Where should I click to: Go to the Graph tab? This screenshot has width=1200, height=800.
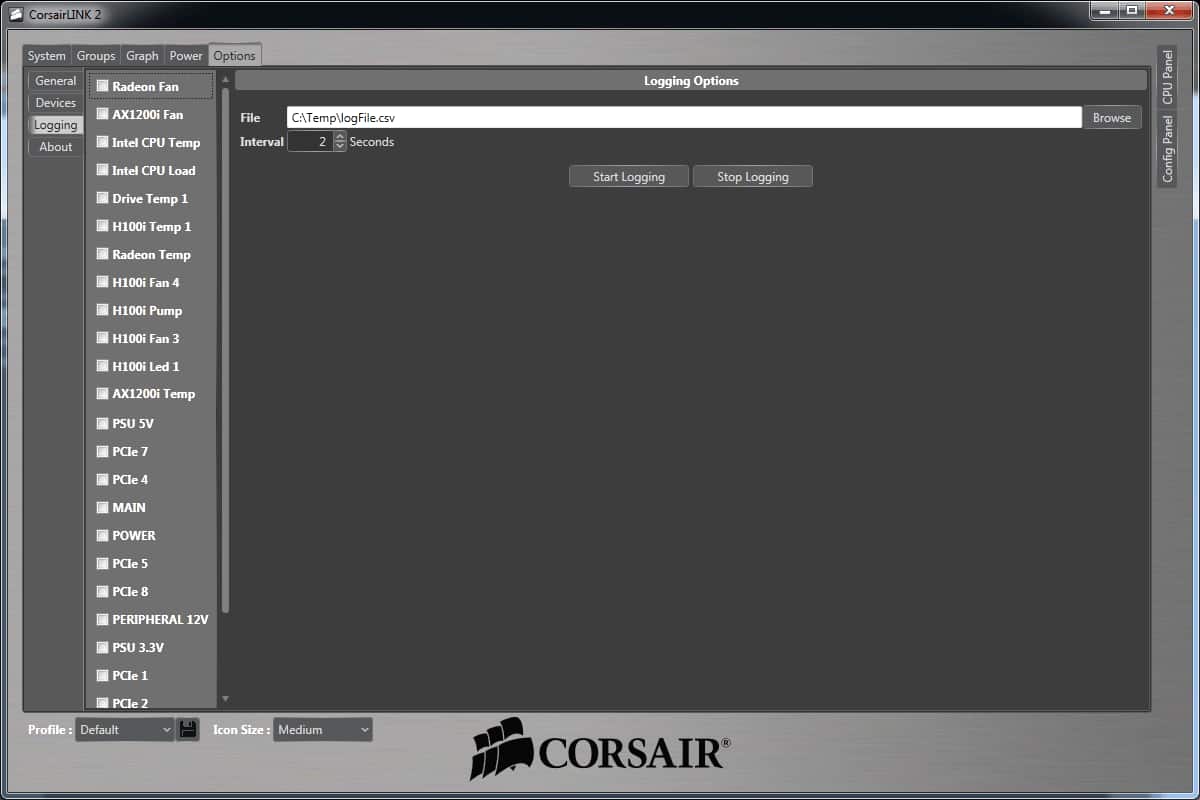142,56
